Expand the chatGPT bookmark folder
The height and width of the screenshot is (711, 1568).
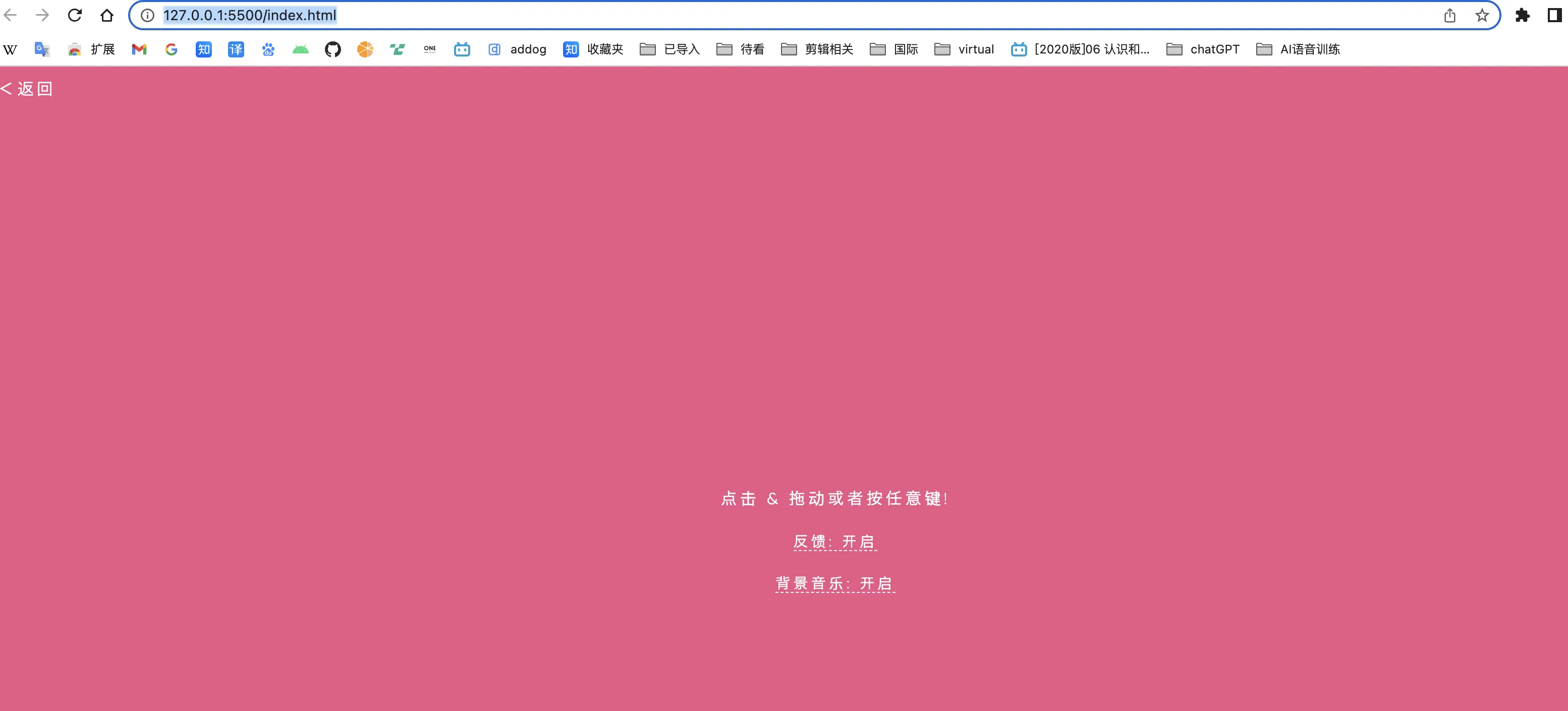(x=1203, y=49)
